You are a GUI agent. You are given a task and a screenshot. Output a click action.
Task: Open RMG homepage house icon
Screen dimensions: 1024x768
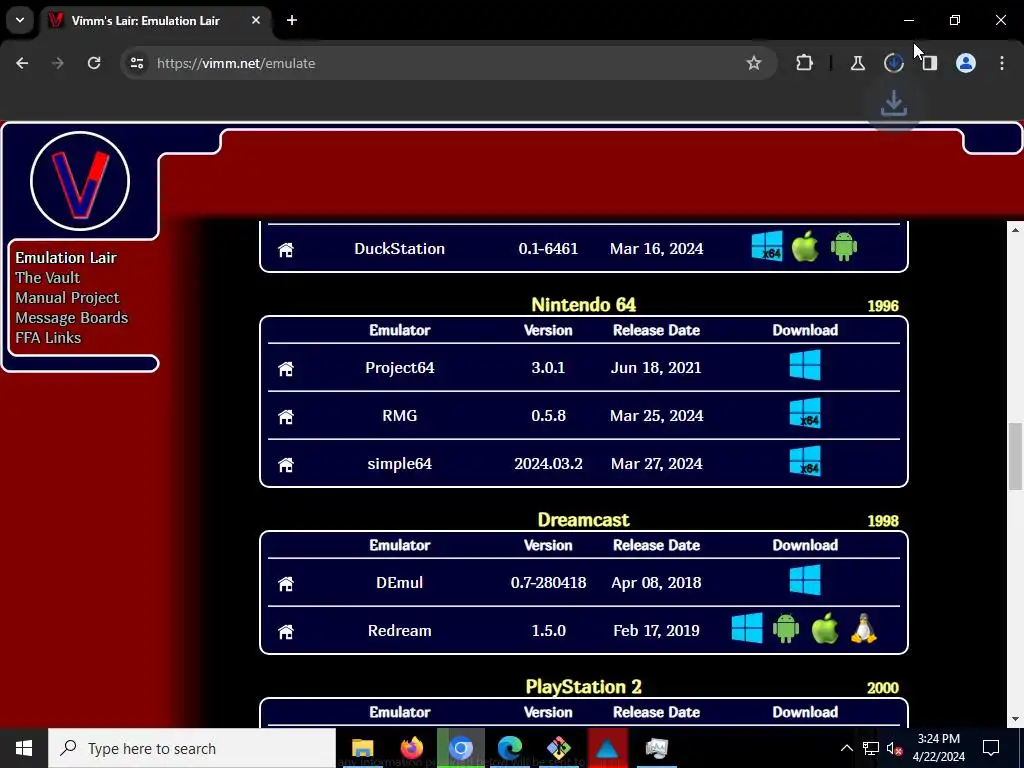click(286, 417)
